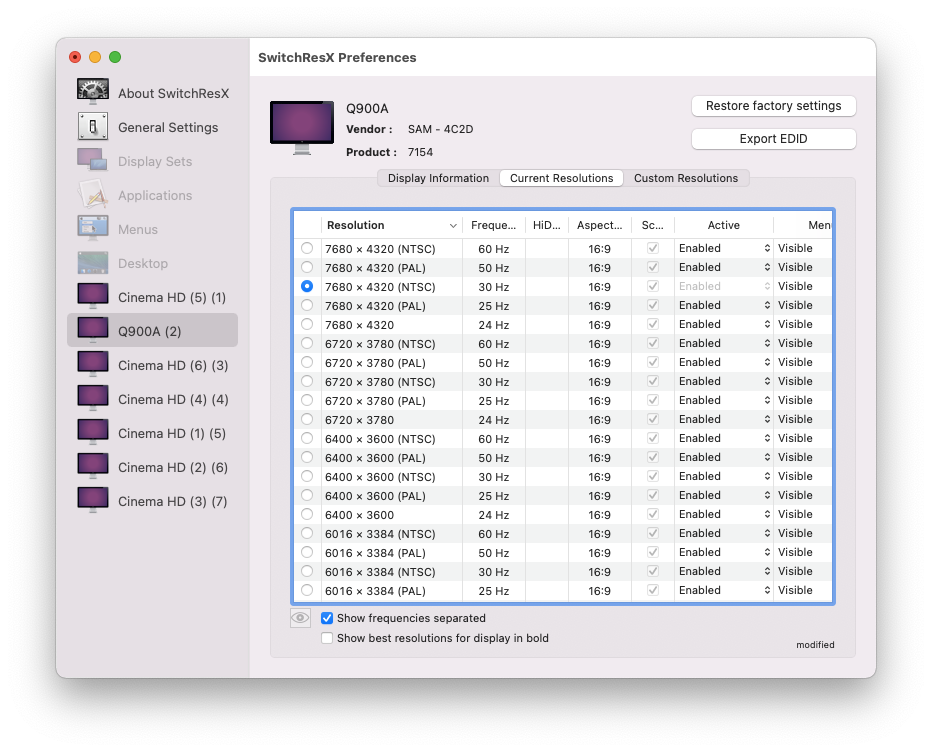Click Restore factory settings button

[773, 106]
